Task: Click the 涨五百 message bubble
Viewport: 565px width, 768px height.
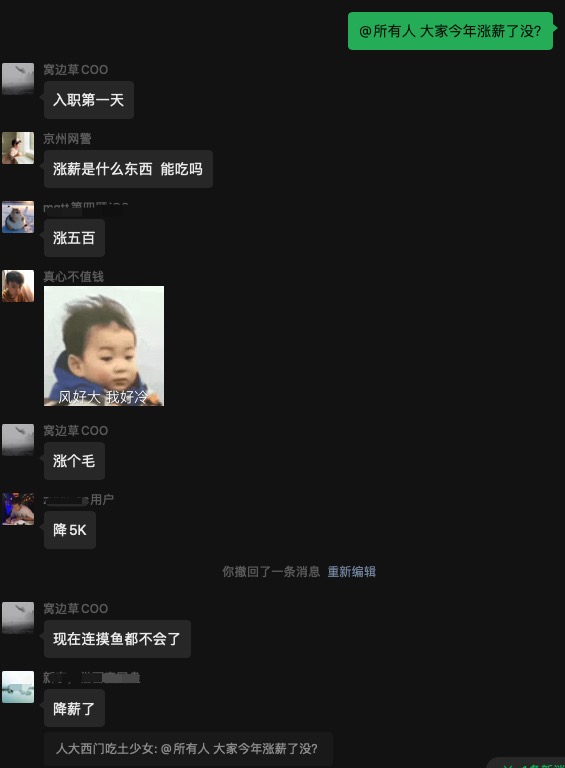Action: coord(74,238)
